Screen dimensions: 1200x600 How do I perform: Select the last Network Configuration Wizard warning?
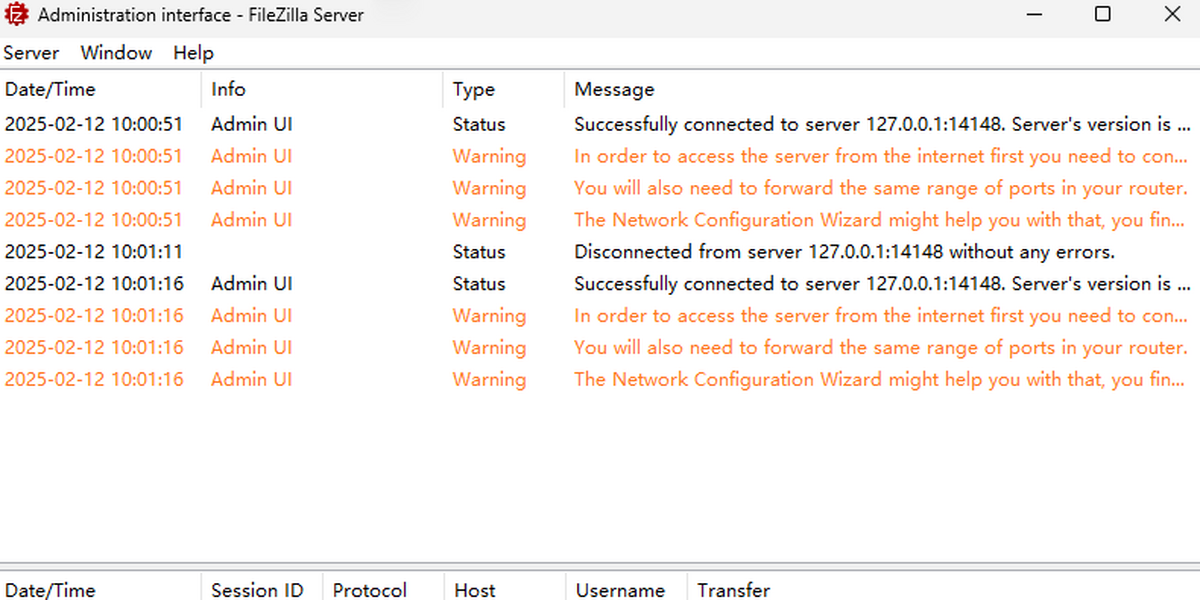(878, 380)
